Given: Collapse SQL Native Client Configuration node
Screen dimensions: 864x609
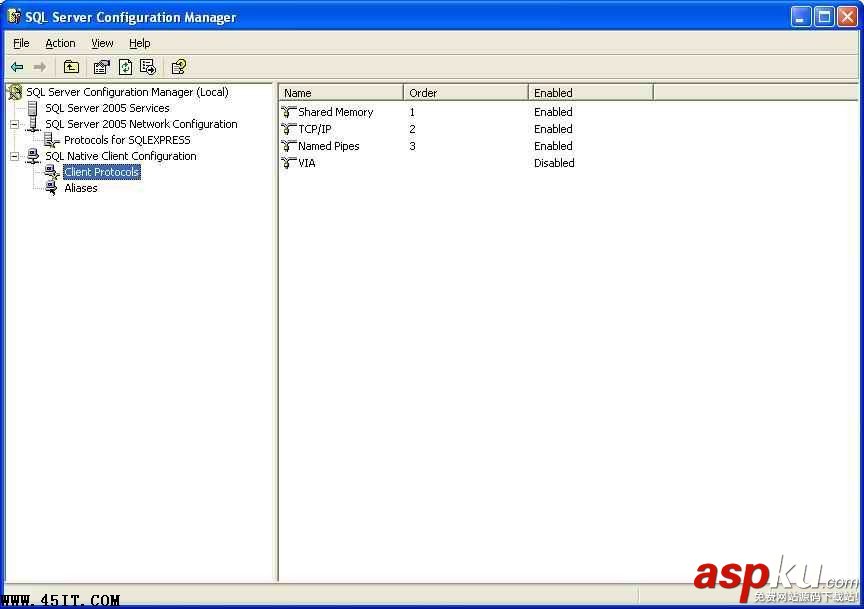Looking at the screenshot, I should [x=14, y=157].
